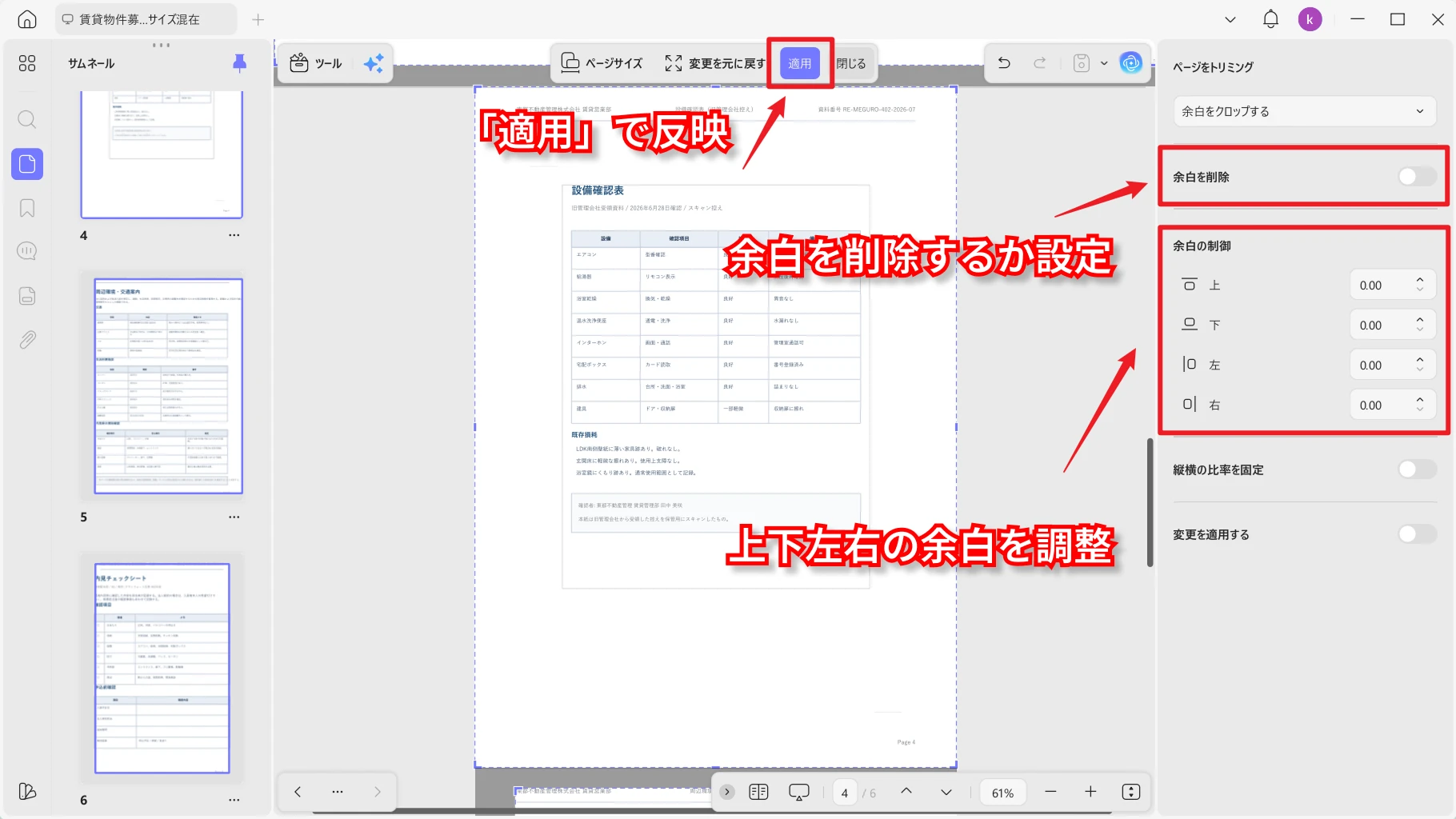Toggle 縦横の比率を固定 switch

click(x=1417, y=469)
